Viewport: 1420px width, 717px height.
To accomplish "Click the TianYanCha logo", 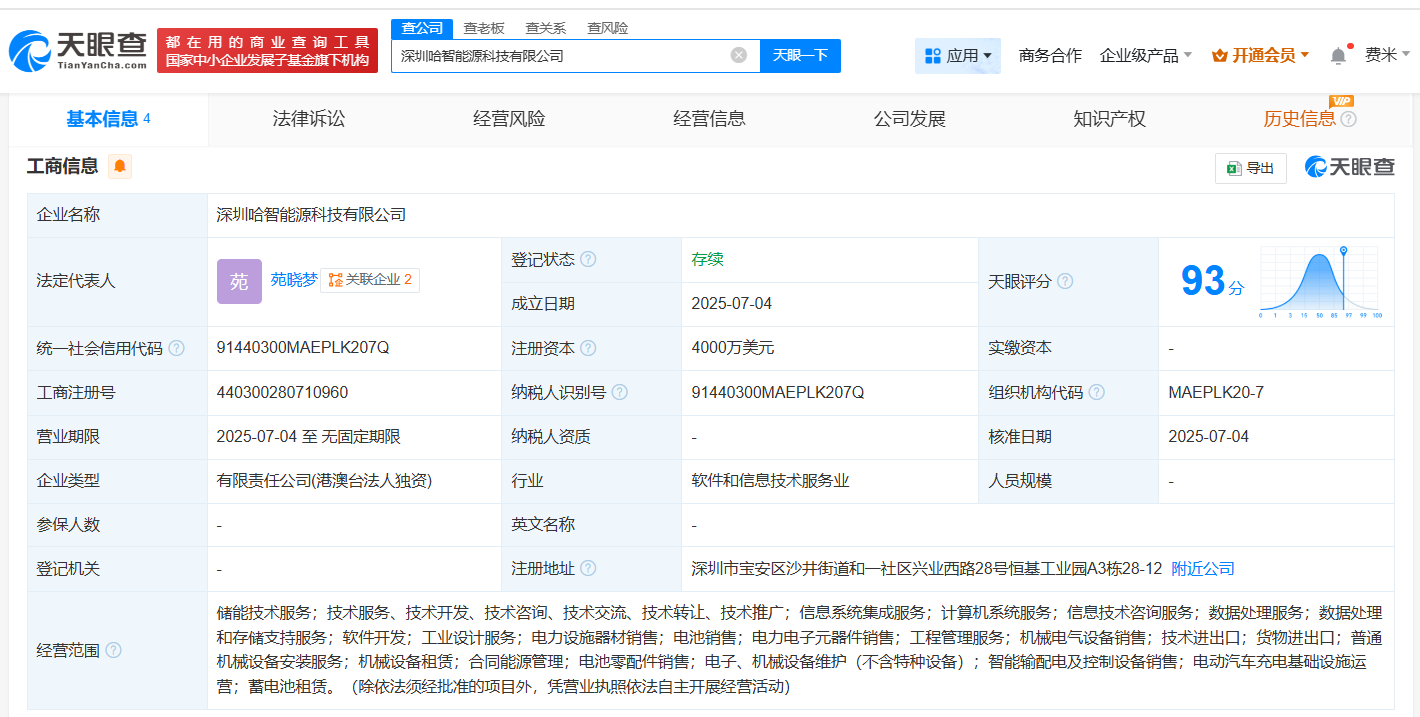I will pyautogui.click(x=78, y=50).
